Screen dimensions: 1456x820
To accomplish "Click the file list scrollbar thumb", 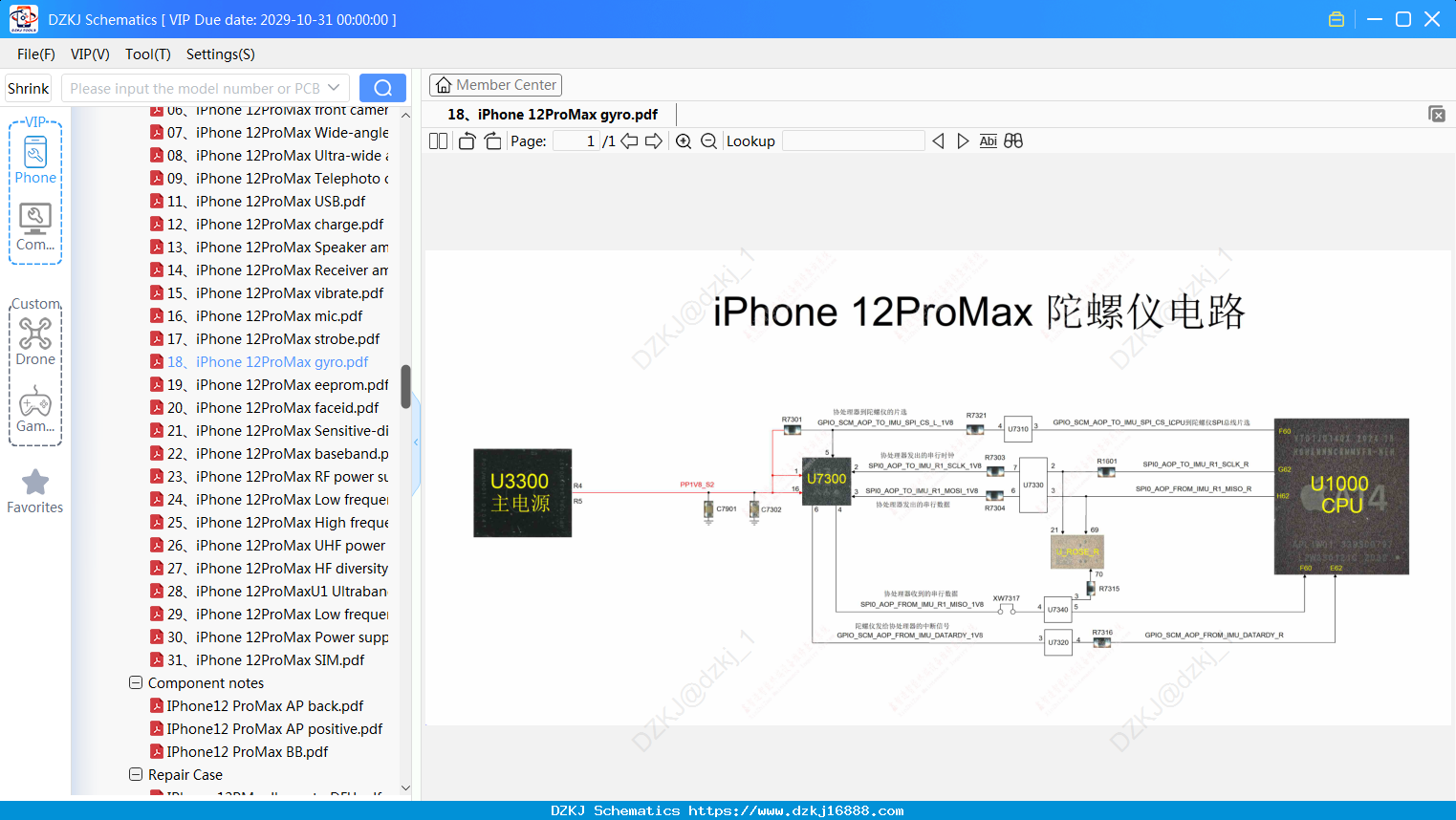I will coord(405,387).
